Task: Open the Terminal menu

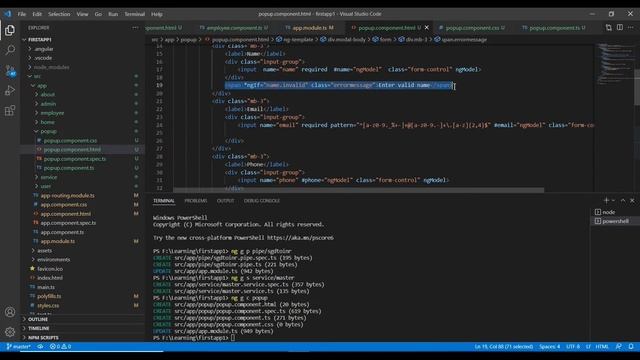Action: [135, 14]
